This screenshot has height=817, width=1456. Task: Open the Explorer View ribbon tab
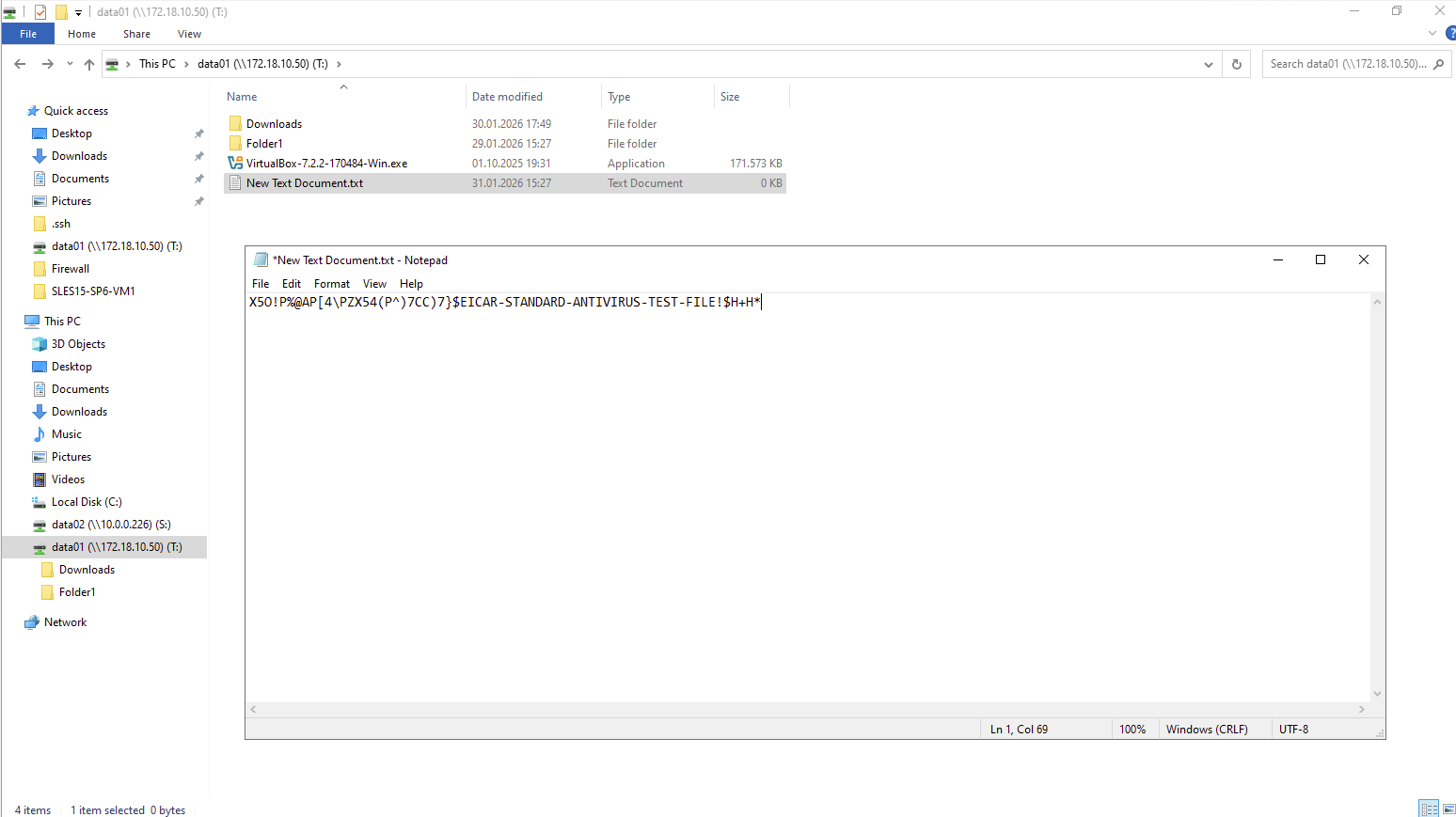coord(189,34)
